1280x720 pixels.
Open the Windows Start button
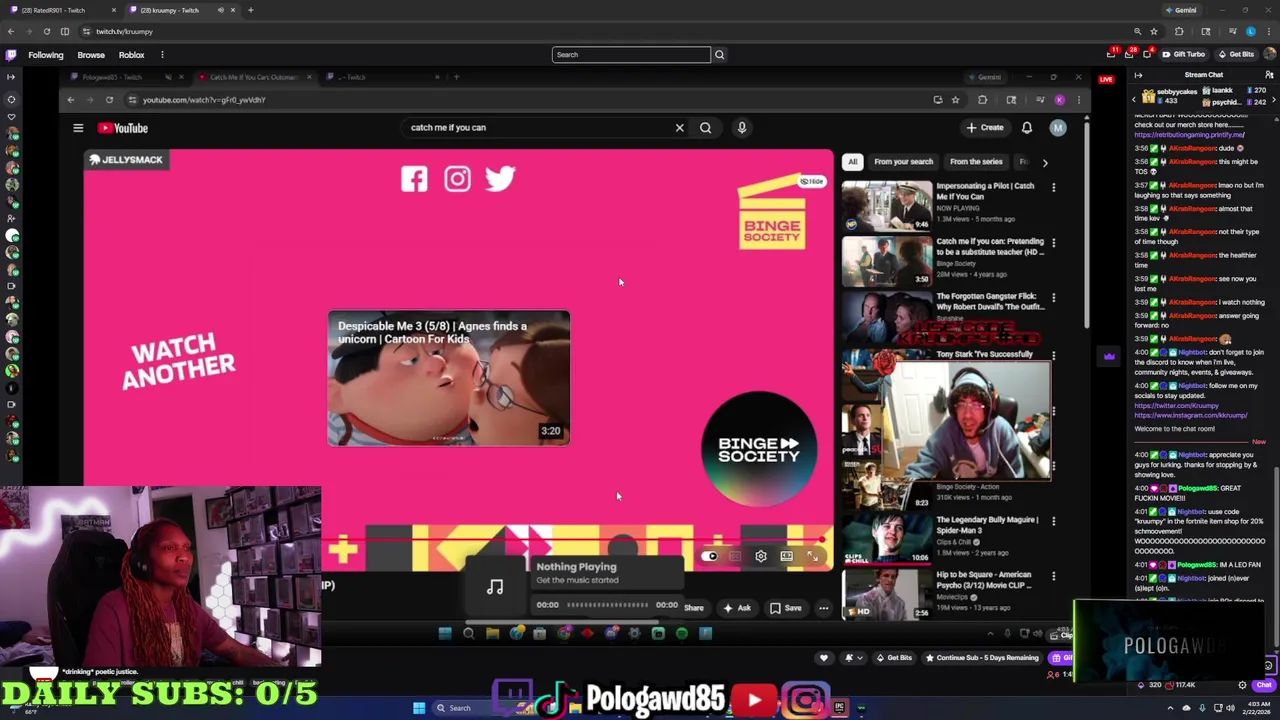[419, 708]
